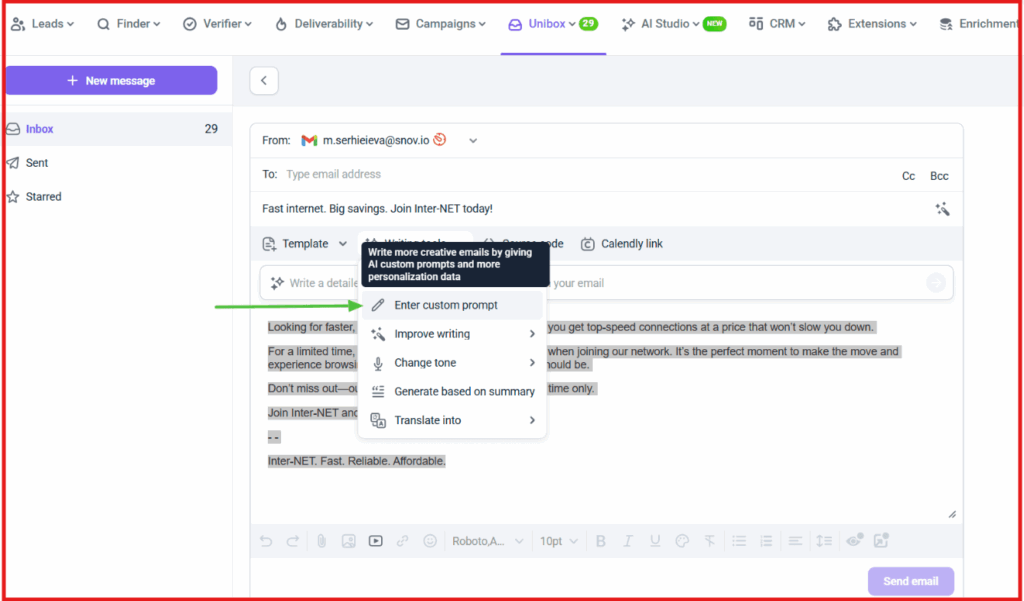Insert an image using the image icon

(x=347, y=540)
